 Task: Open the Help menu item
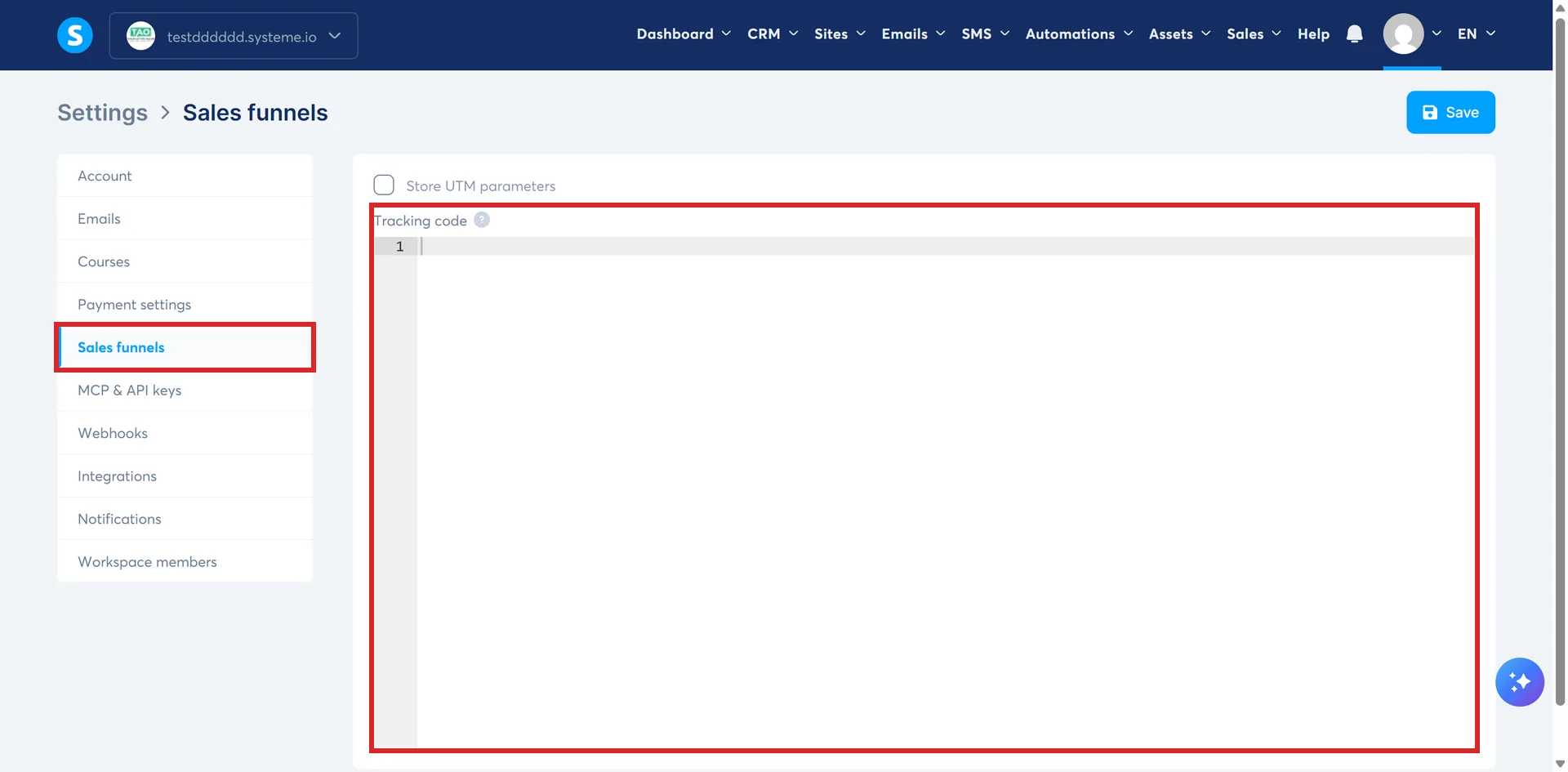coord(1313,33)
